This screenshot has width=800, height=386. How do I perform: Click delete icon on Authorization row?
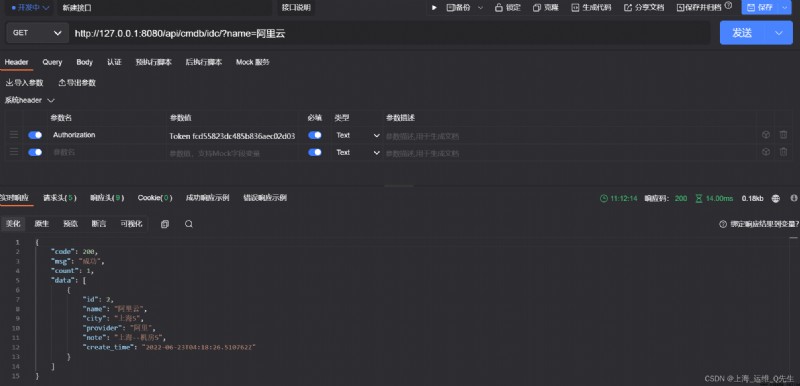click(783, 135)
